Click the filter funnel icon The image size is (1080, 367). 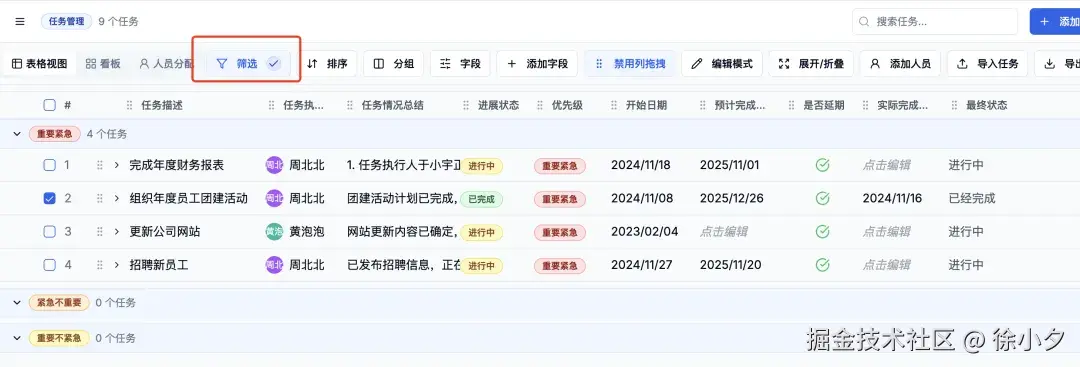(x=221, y=63)
